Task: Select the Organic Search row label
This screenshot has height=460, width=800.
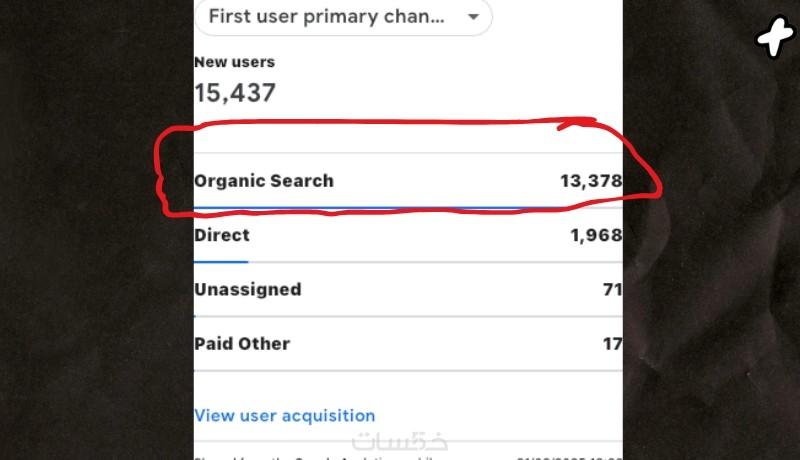Action: (x=264, y=181)
